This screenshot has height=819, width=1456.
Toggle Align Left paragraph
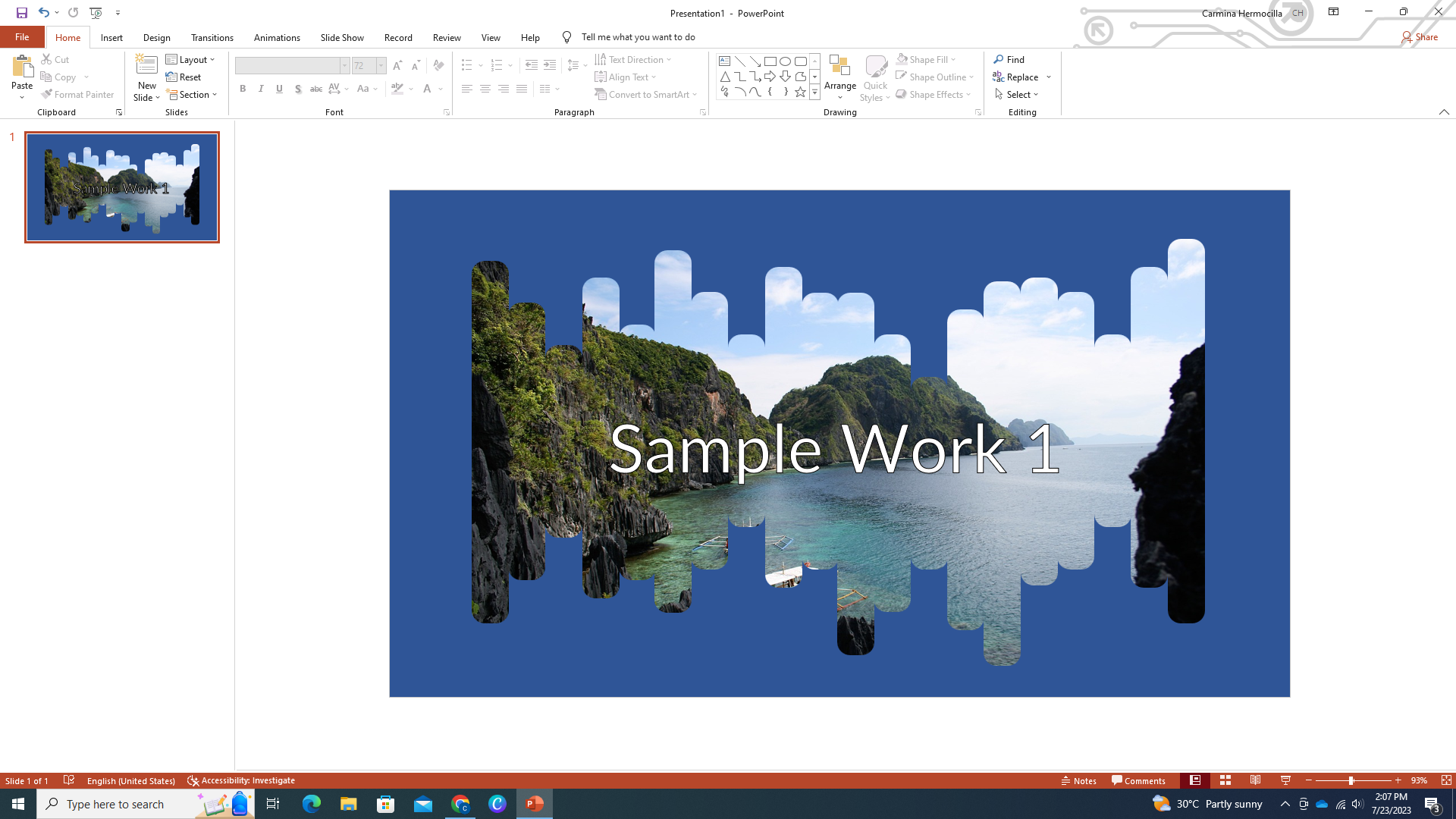click(467, 89)
